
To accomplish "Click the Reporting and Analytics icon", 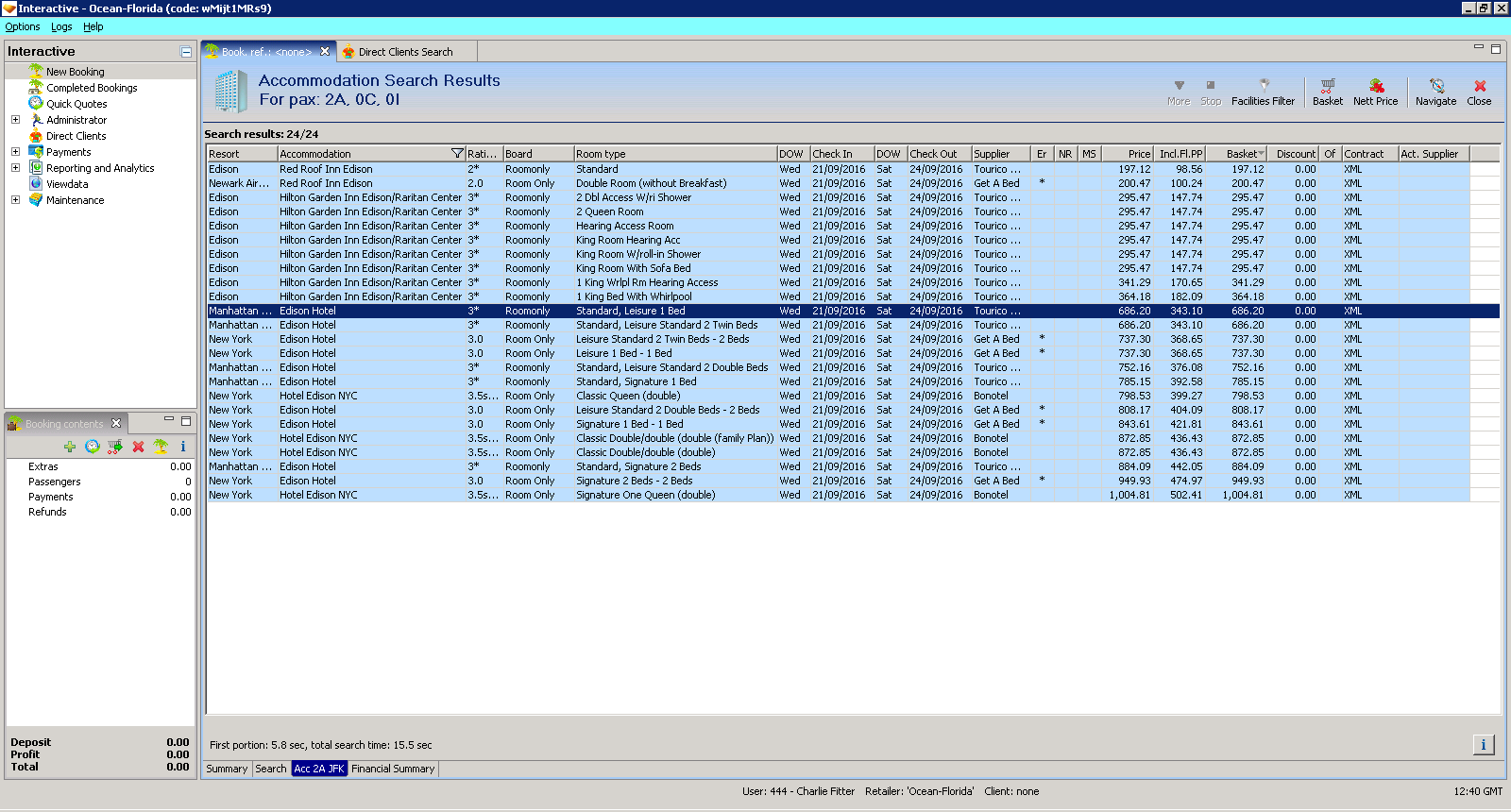I will point(36,167).
